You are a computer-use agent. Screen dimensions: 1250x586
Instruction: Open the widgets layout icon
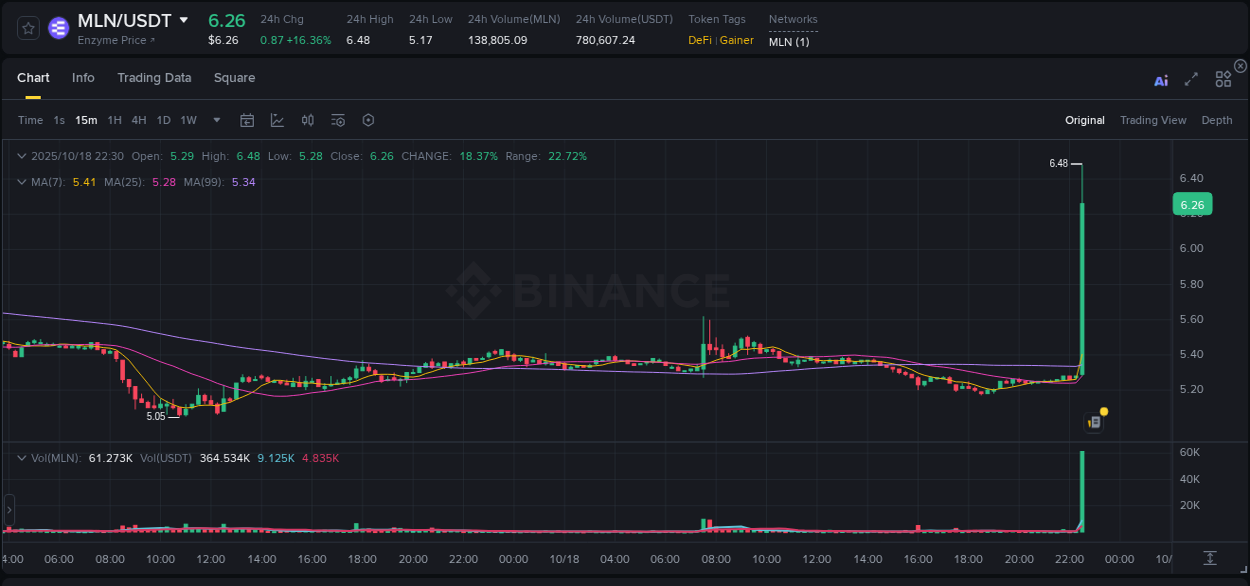[1223, 79]
